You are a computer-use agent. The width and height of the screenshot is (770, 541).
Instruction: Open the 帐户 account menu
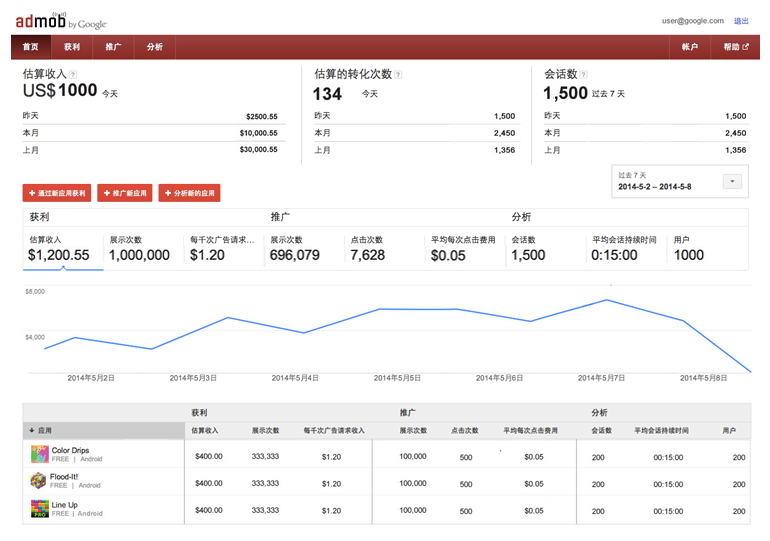point(689,47)
